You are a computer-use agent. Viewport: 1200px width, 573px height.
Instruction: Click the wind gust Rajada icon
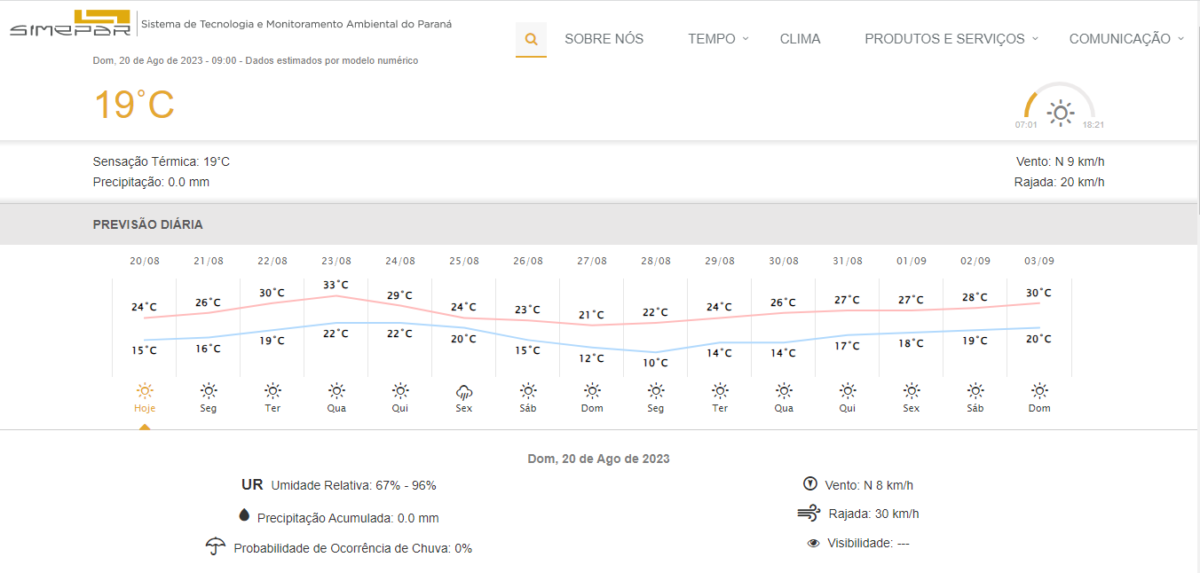tap(809, 514)
